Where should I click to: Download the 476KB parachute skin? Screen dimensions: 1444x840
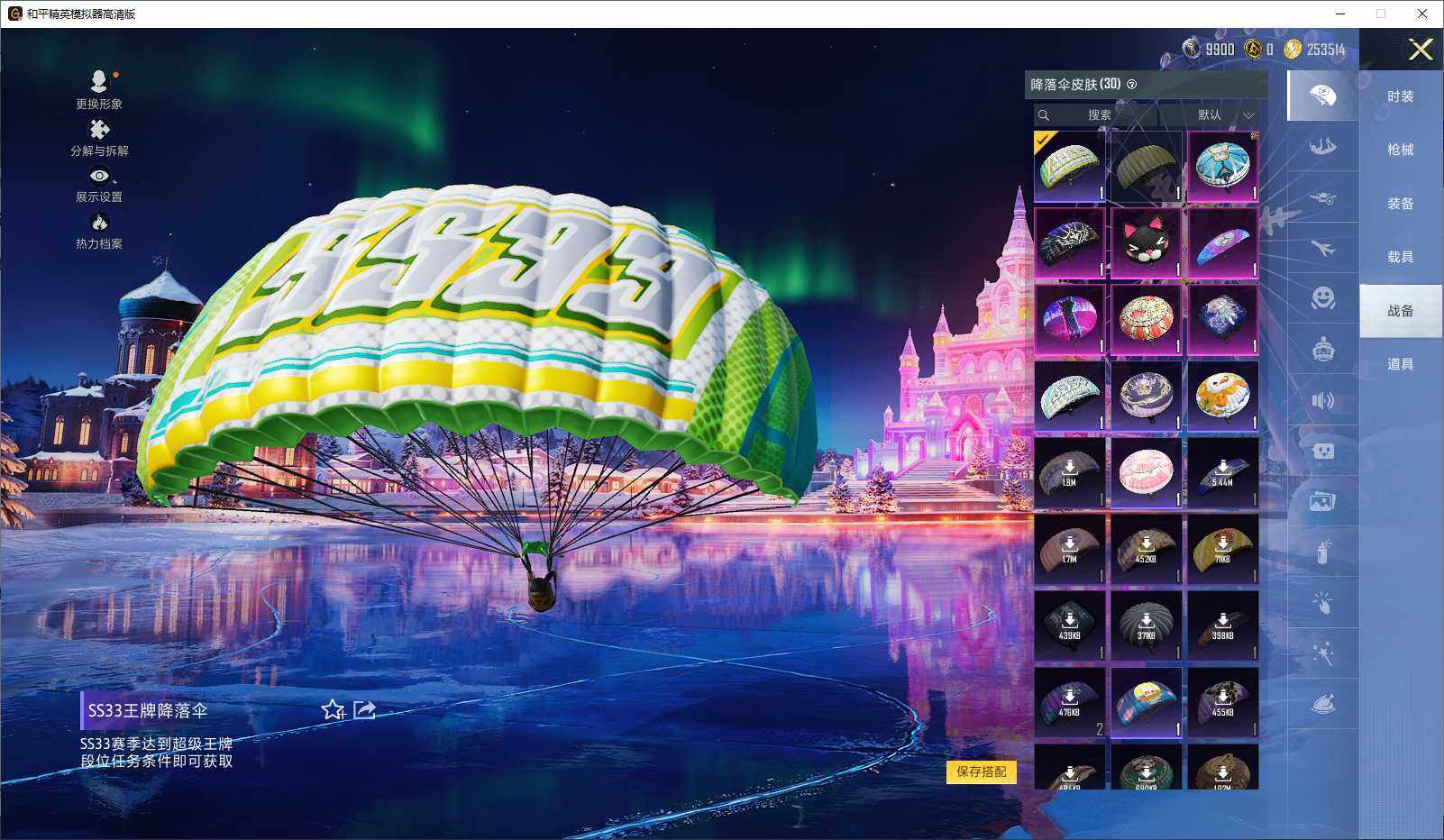tap(1070, 703)
